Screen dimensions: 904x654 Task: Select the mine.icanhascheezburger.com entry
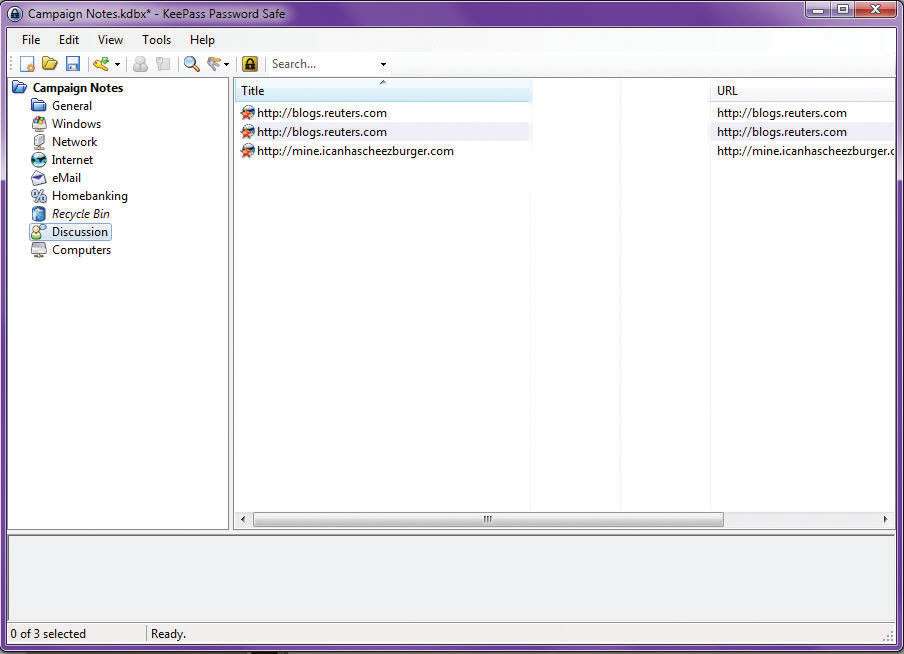[355, 151]
